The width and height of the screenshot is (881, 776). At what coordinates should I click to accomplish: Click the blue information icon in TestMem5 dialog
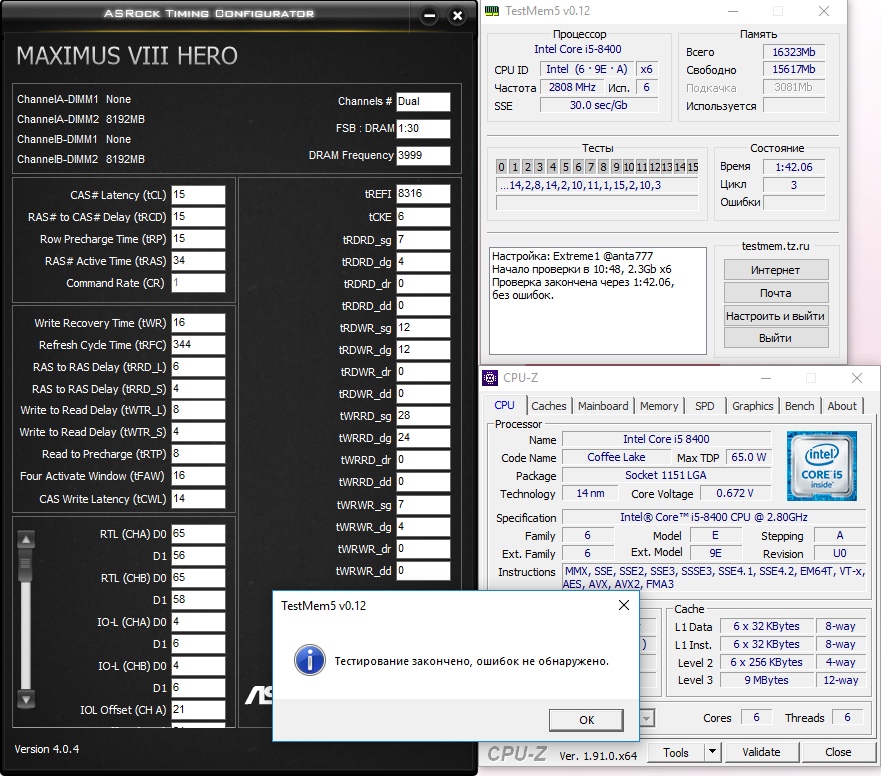[x=310, y=660]
